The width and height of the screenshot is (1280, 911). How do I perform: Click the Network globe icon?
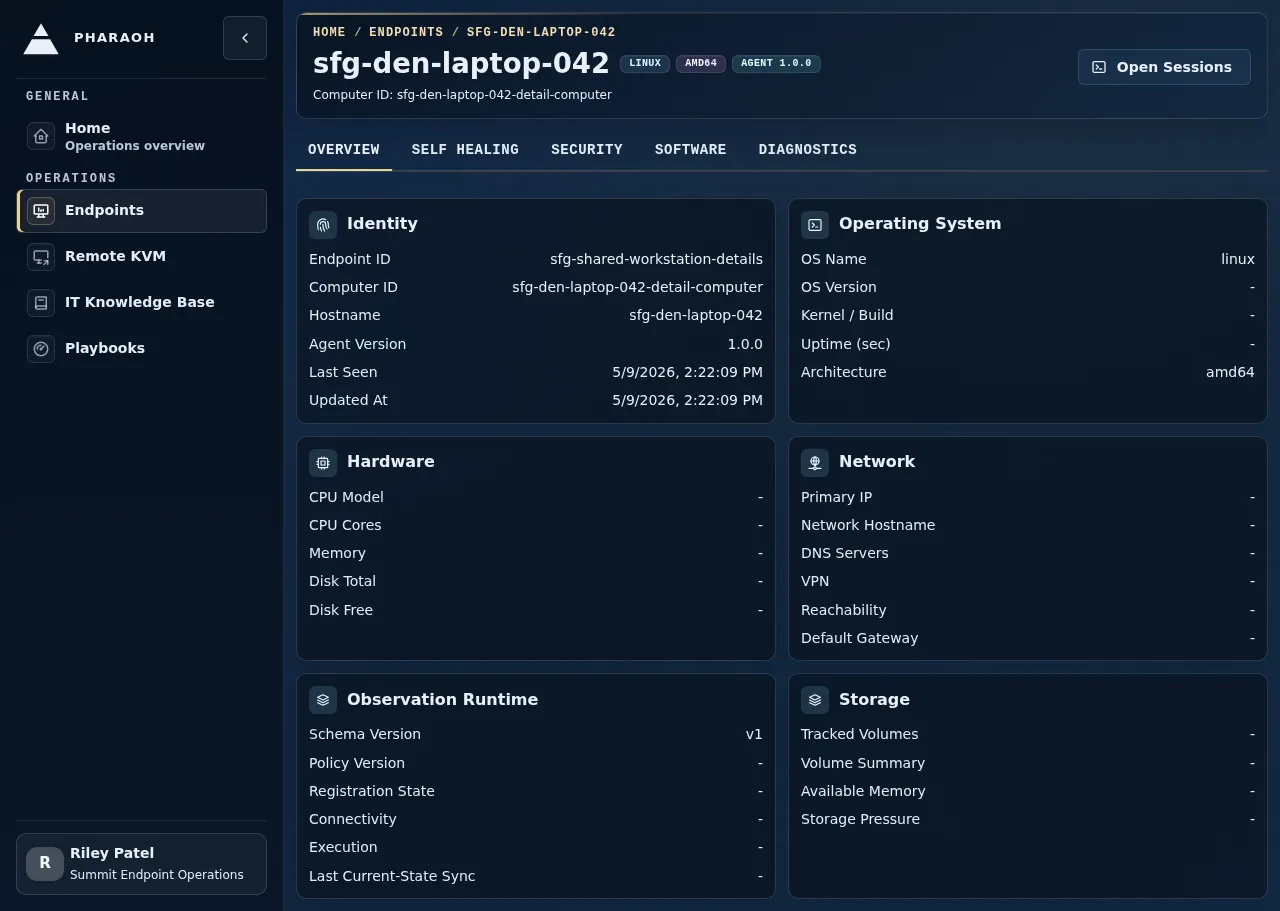click(x=815, y=463)
